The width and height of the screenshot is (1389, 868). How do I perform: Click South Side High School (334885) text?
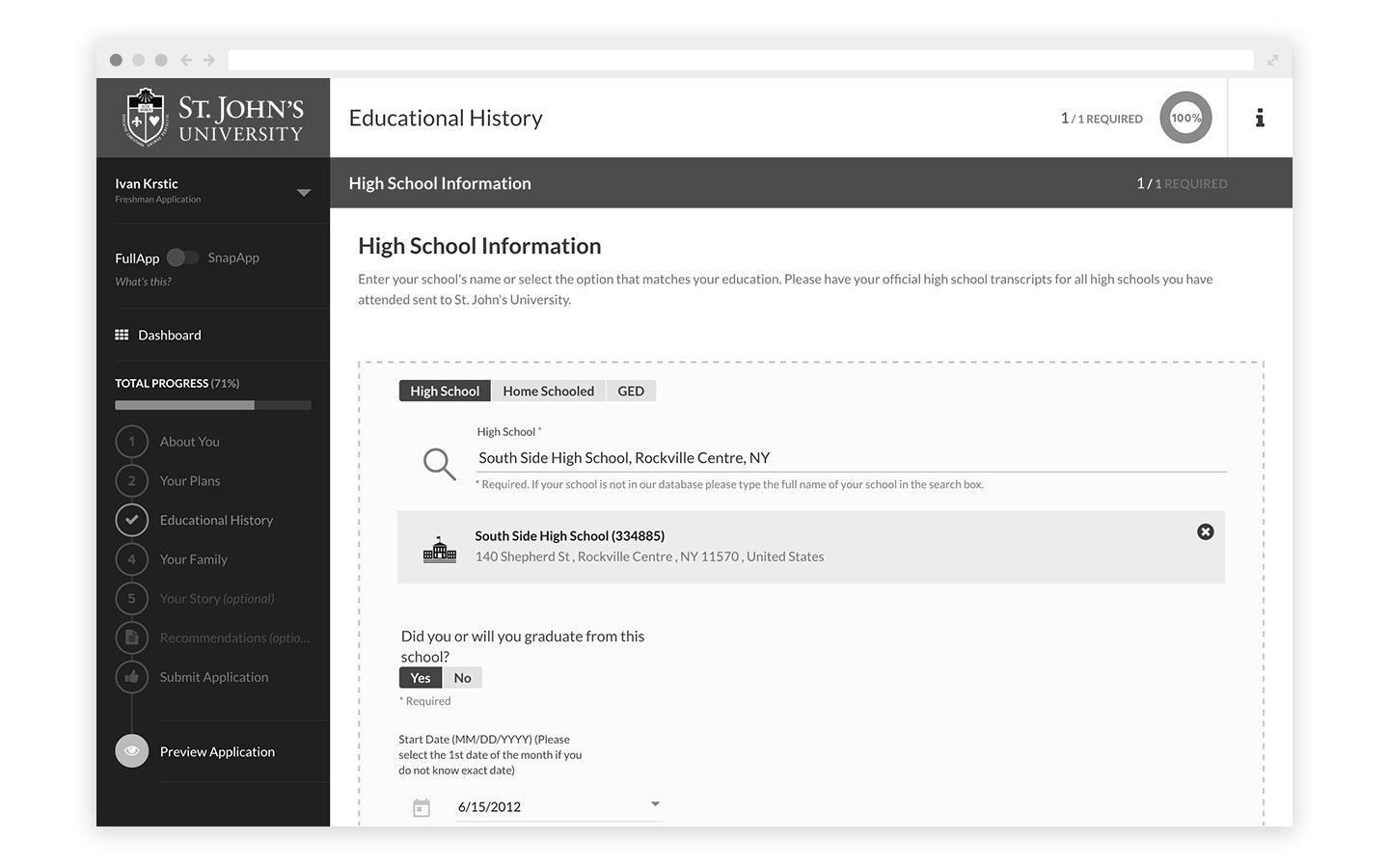coord(569,535)
